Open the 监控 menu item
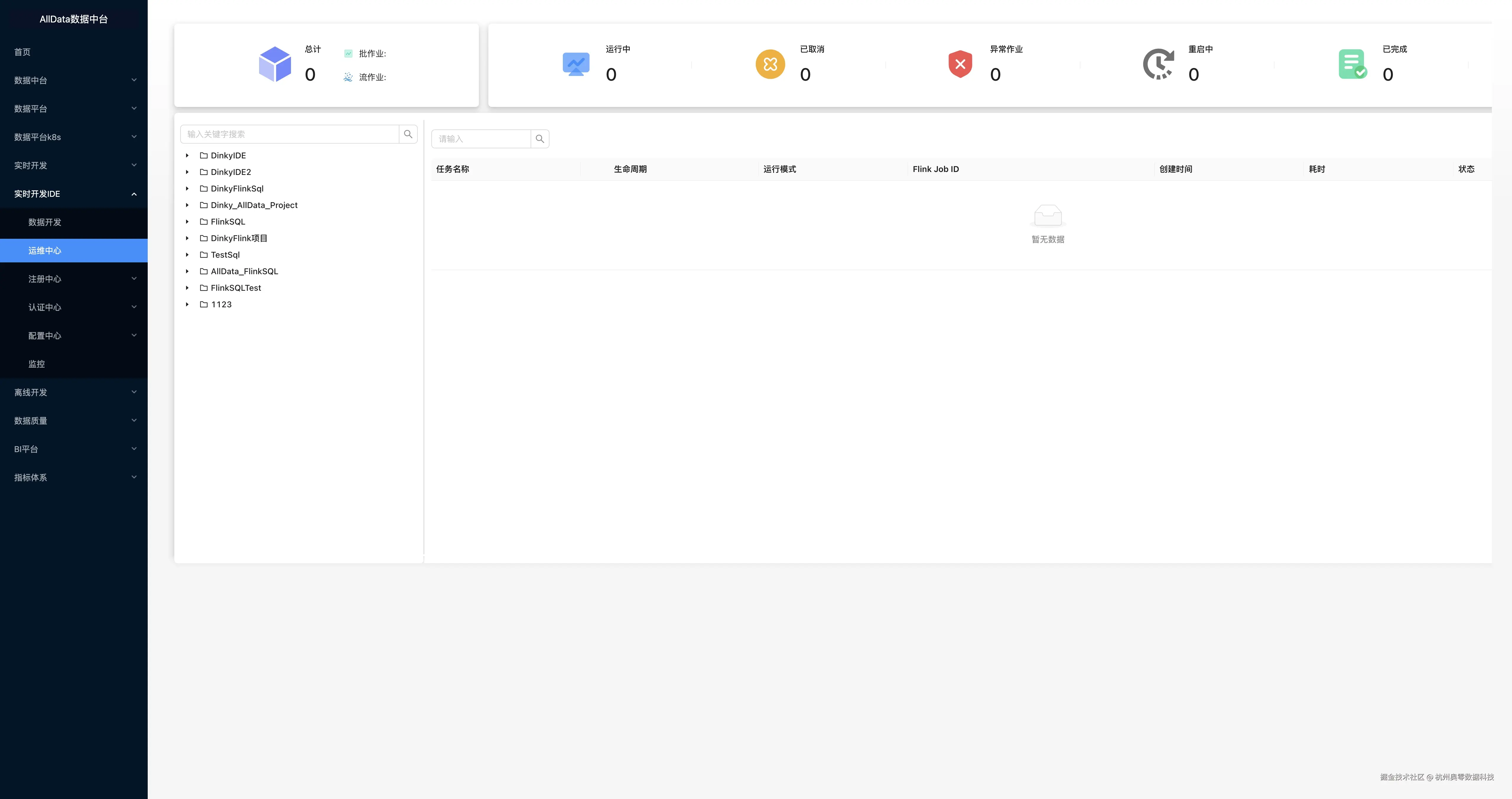This screenshot has width=1512, height=799. click(37, 364)
